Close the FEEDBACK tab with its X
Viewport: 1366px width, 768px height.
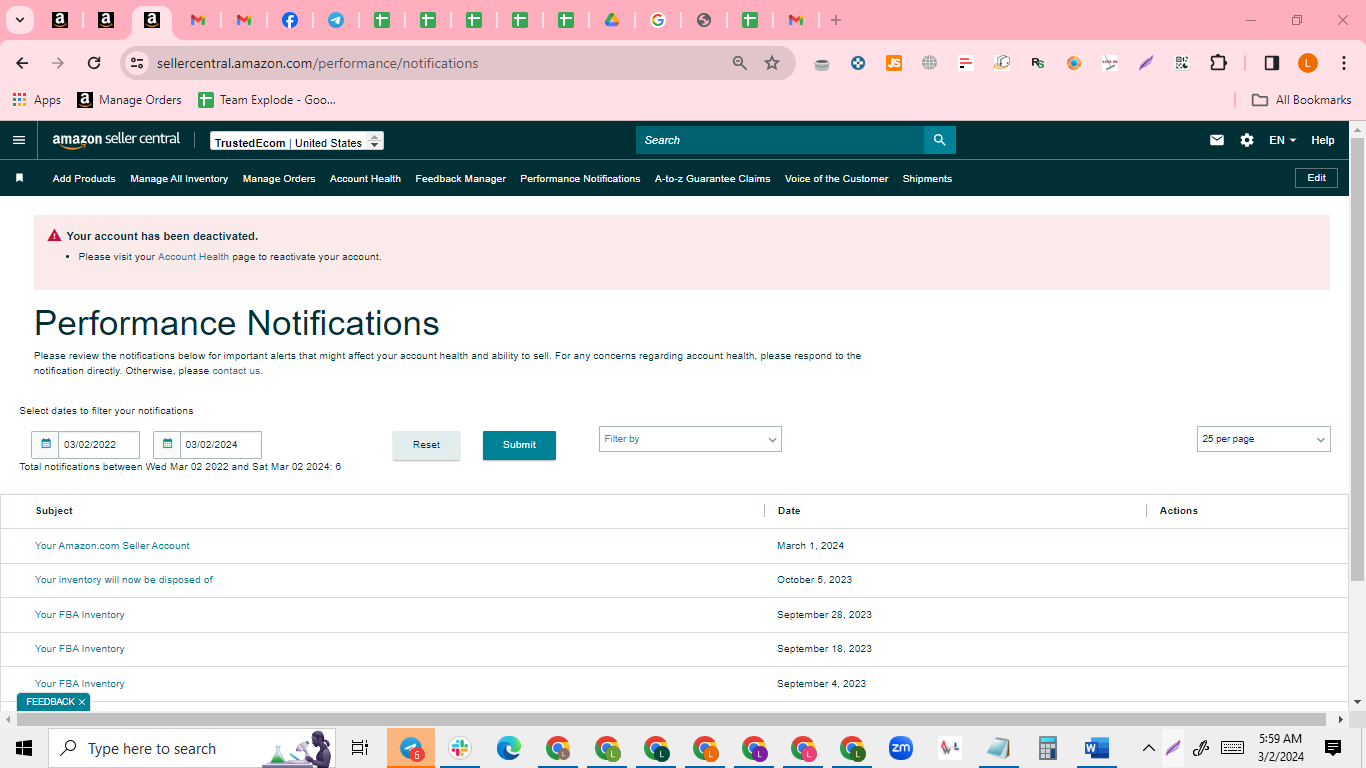(82, 702)
